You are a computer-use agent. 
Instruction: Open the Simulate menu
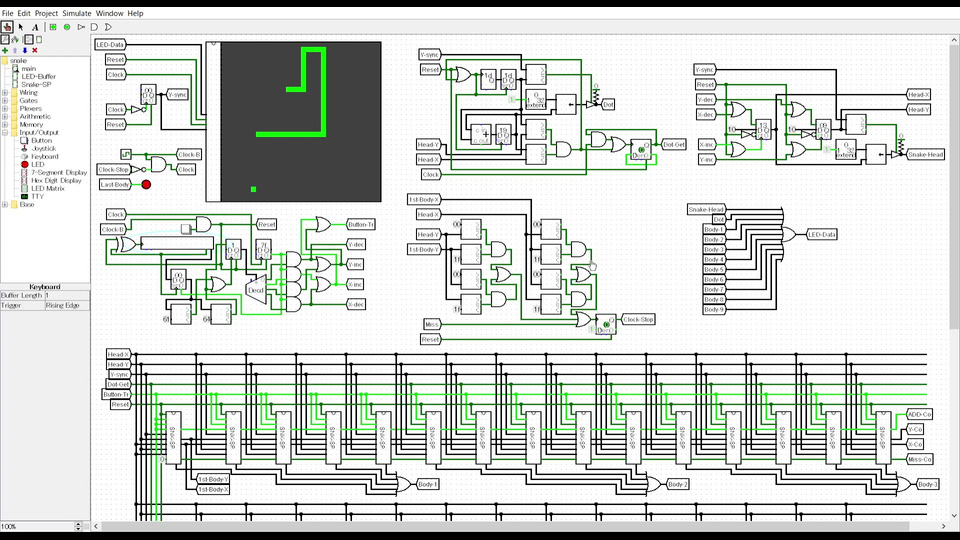click(x=77, y=13)
